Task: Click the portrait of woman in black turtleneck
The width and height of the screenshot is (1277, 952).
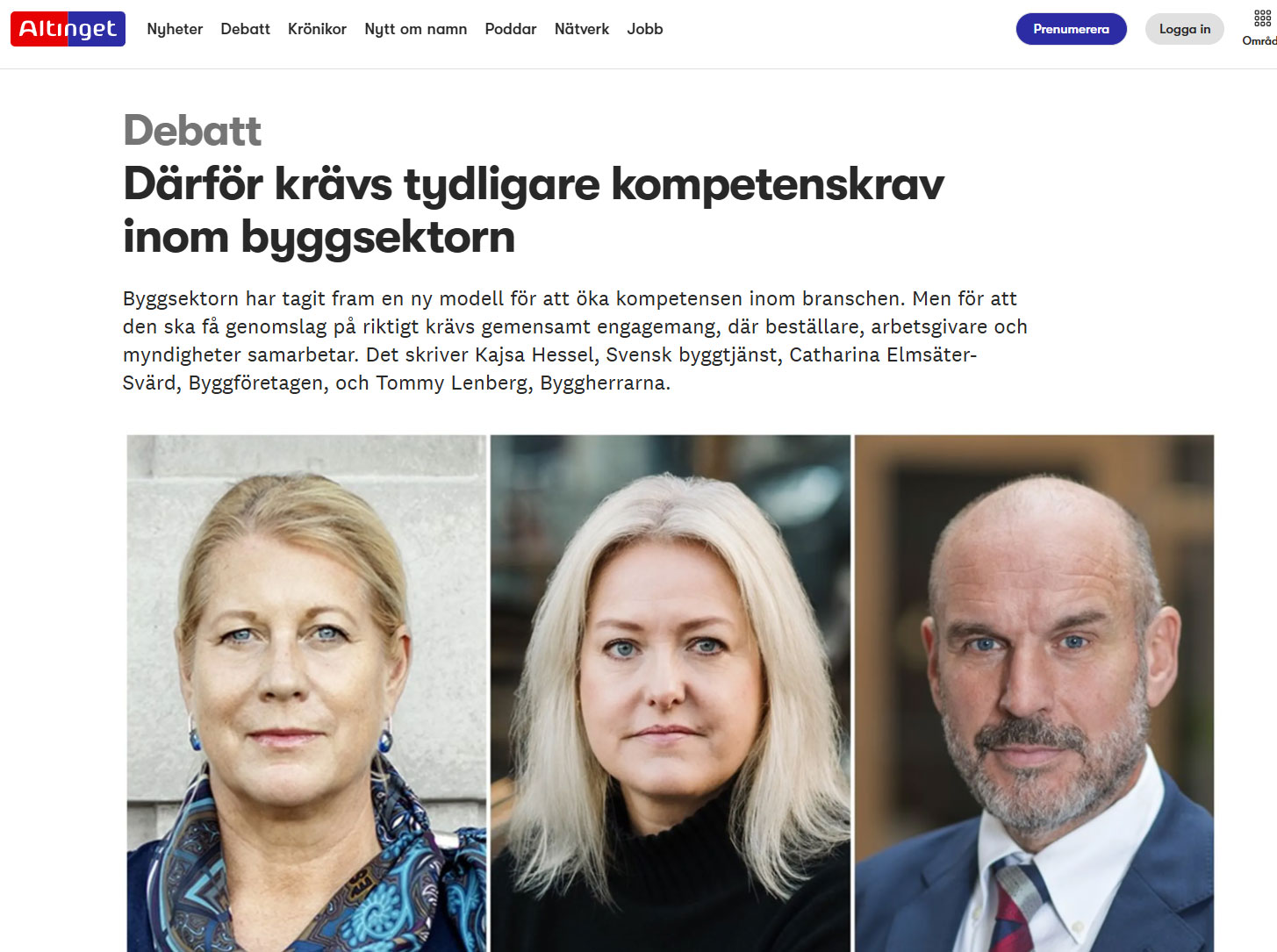Action: click(671, 693)
